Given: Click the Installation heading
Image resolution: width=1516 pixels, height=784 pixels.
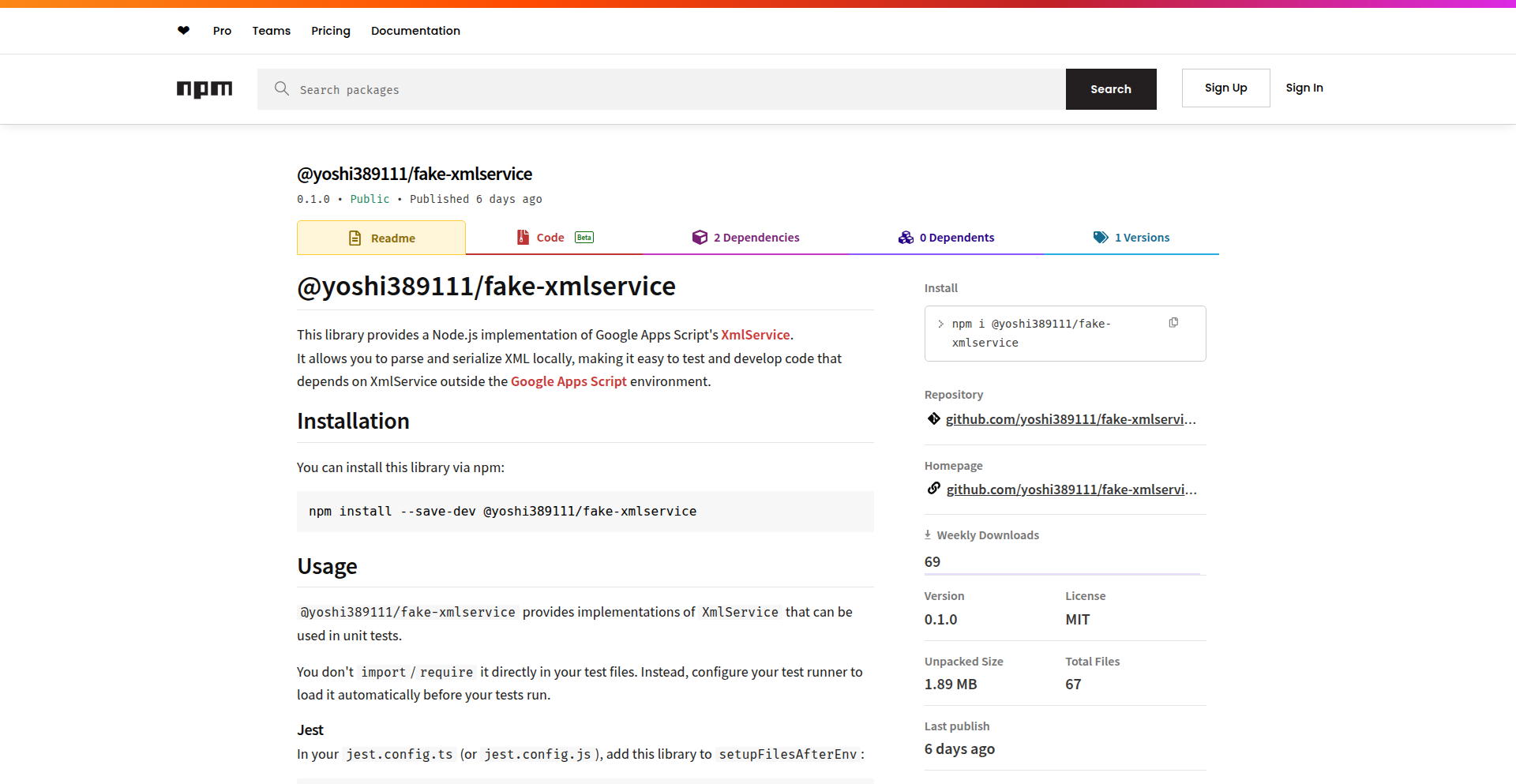Looking at the screenshot, I should coord(353,421).
